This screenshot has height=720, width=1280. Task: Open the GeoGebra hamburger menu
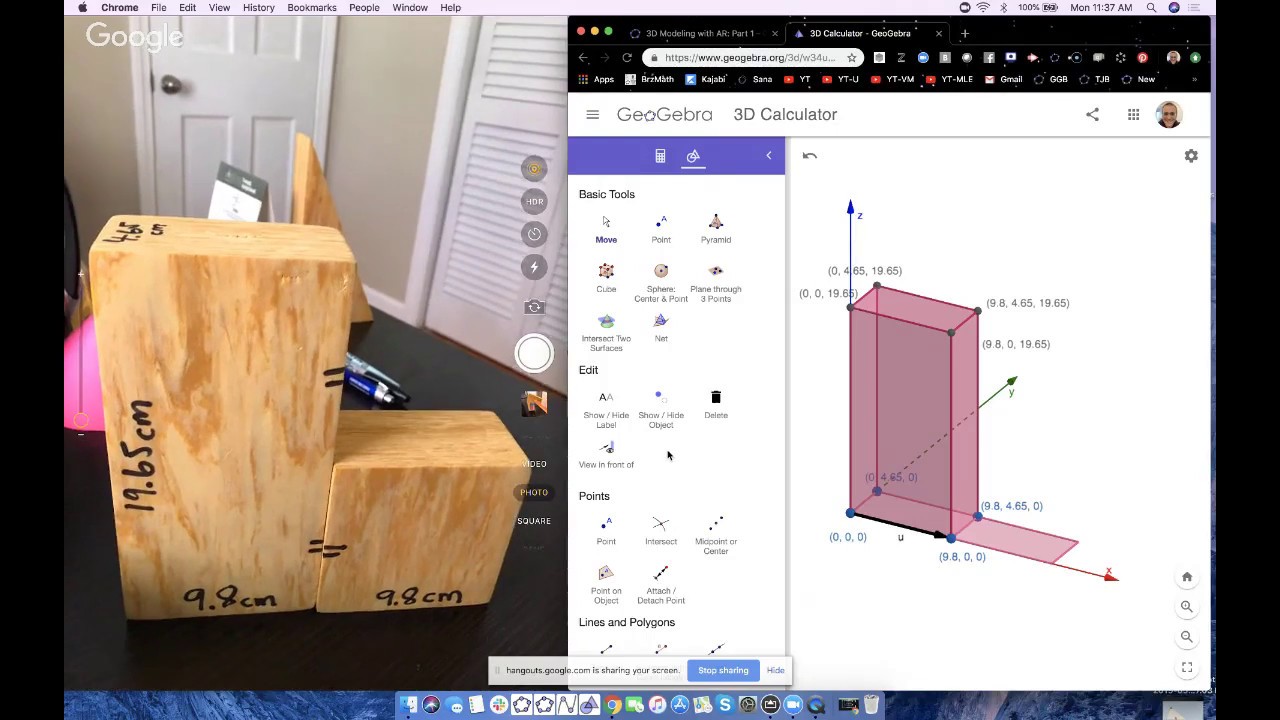[593, 115]
